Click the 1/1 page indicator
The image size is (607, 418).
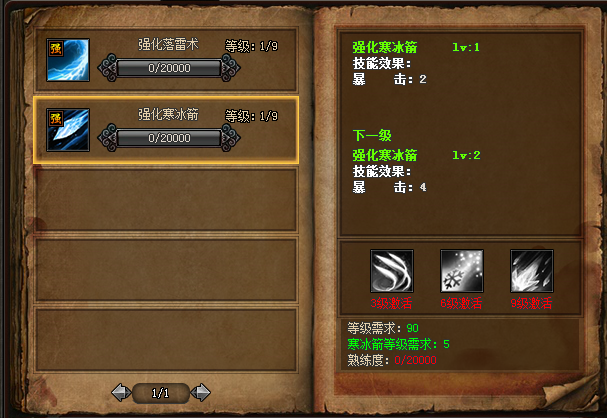(161, 393)
